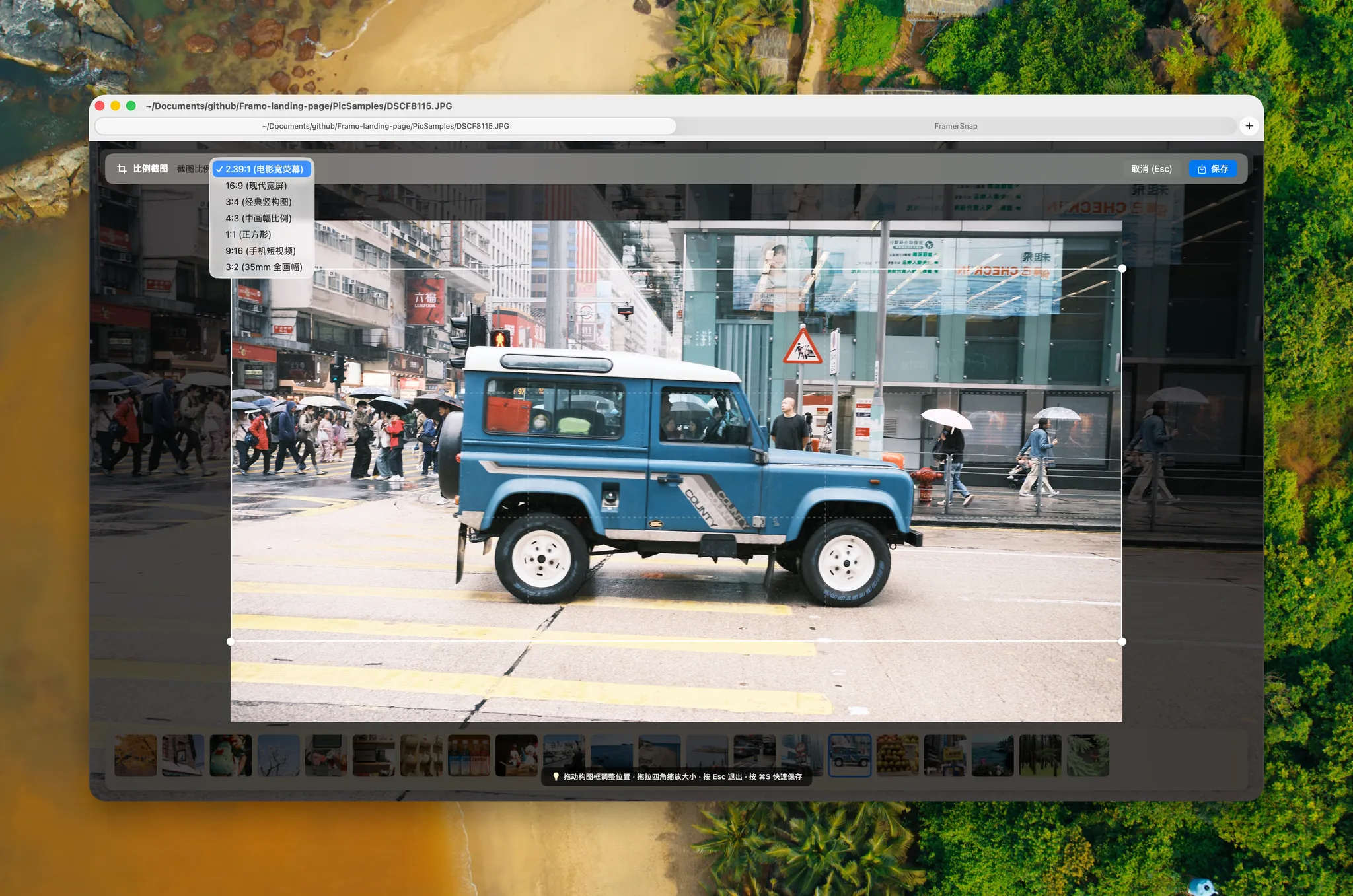Open the bare tree branches thumbnail
The image size is (1353, 896).
[x=278, y=755]
